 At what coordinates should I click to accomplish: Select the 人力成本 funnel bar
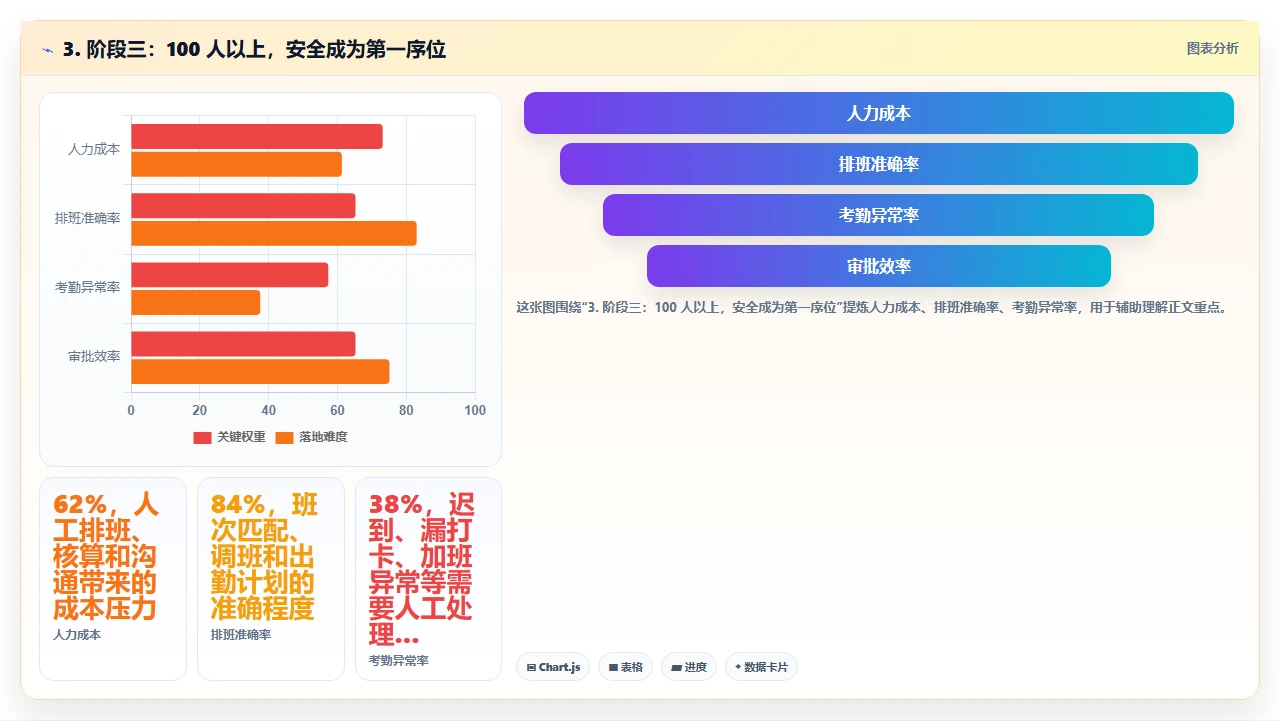[878, 113]
